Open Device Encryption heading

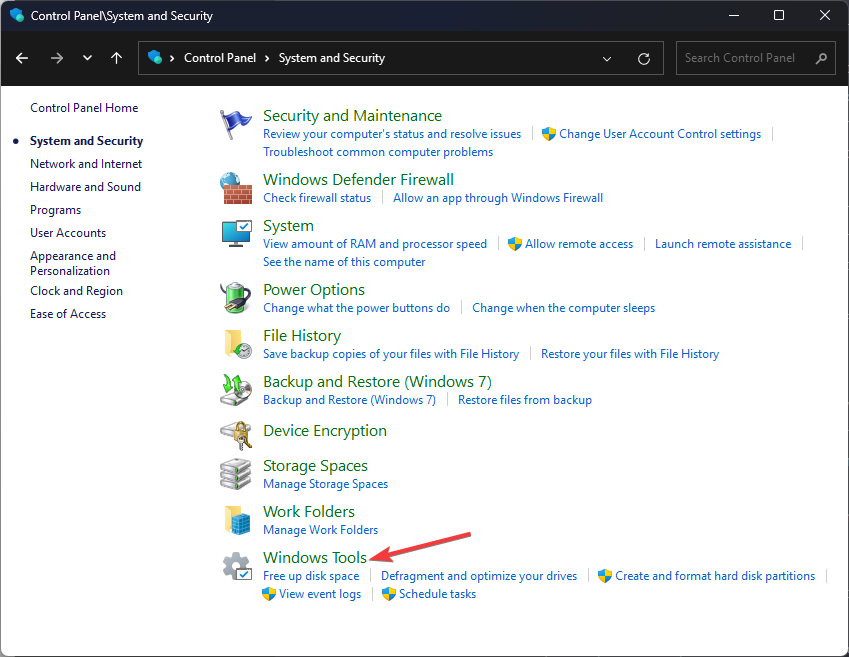tap(325, 431)
